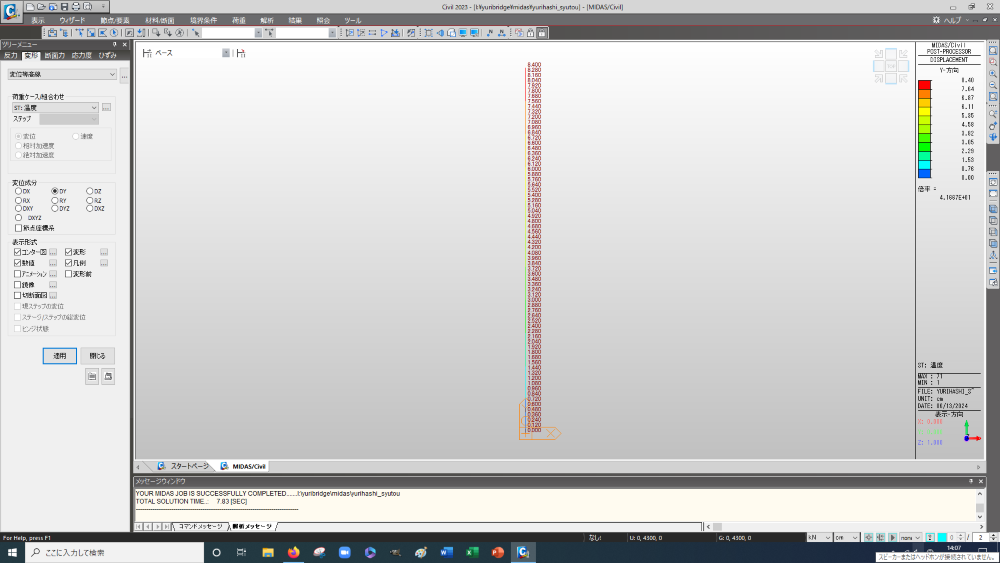Screen dimensions: 1000x563
Task: Click the lock icon in main toolbar
Action: click(x=541, y=33)
